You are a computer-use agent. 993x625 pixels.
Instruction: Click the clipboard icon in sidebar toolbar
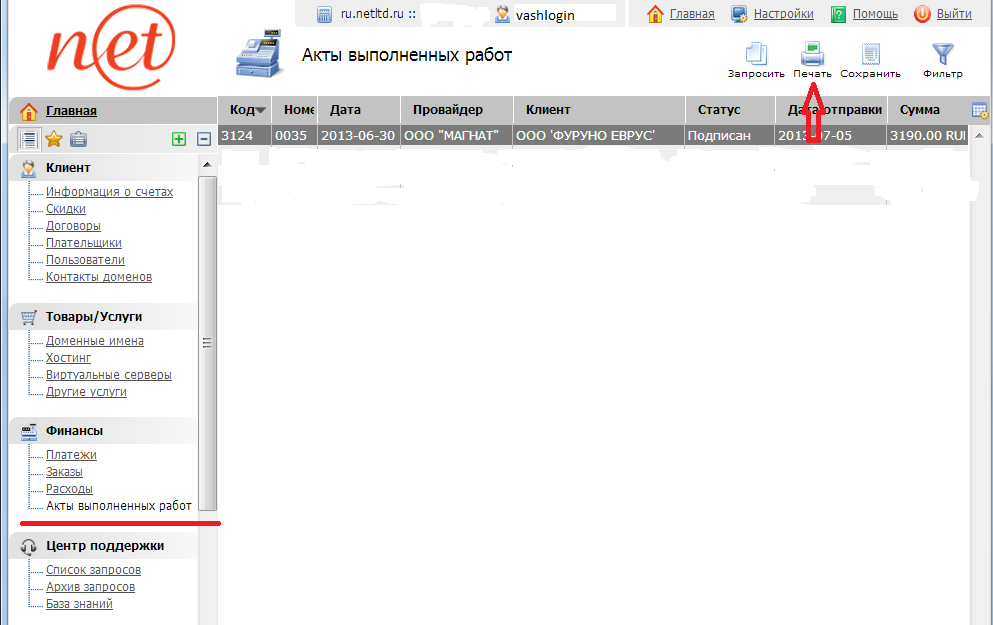[78, 139]
